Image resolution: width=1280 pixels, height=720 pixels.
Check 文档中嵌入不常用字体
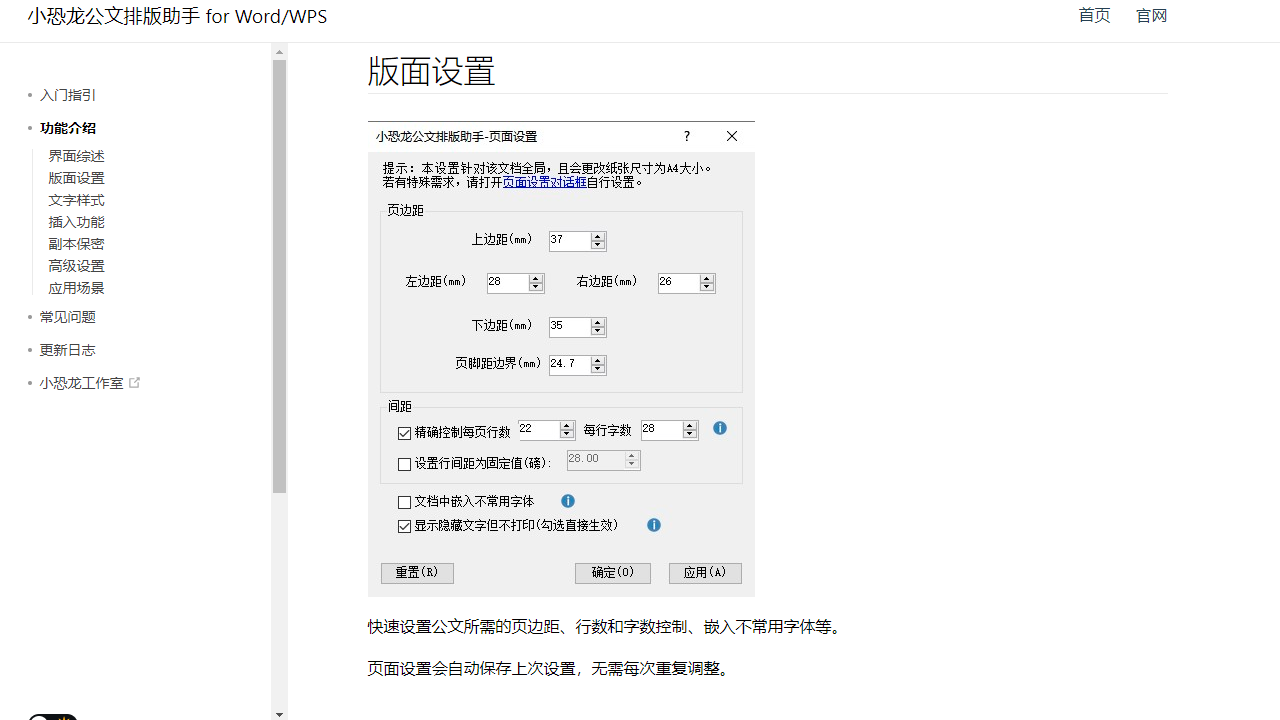(404, 501)
